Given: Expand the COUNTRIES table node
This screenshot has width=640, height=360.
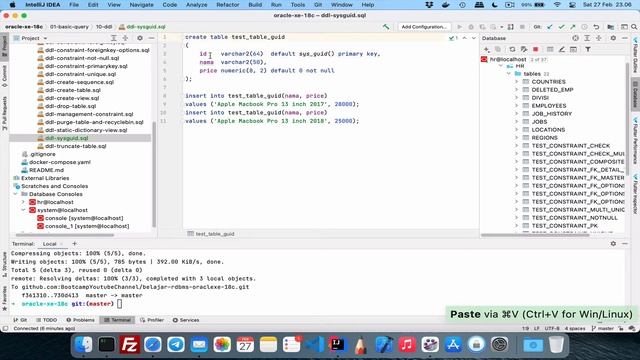Looking at the screenshot, I should coord(517,82).
